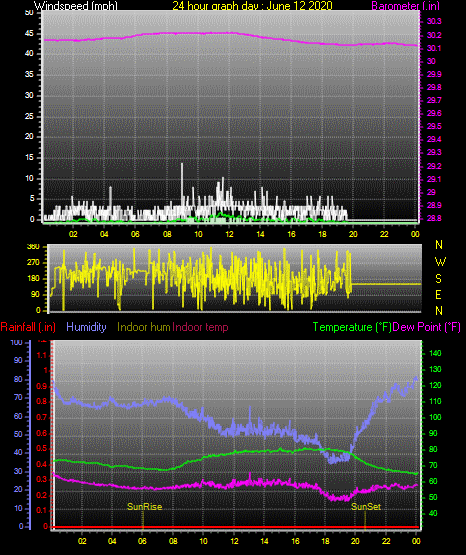
Task: Click the "Barometer (.in)" axis title
Action: click(405, 6)
